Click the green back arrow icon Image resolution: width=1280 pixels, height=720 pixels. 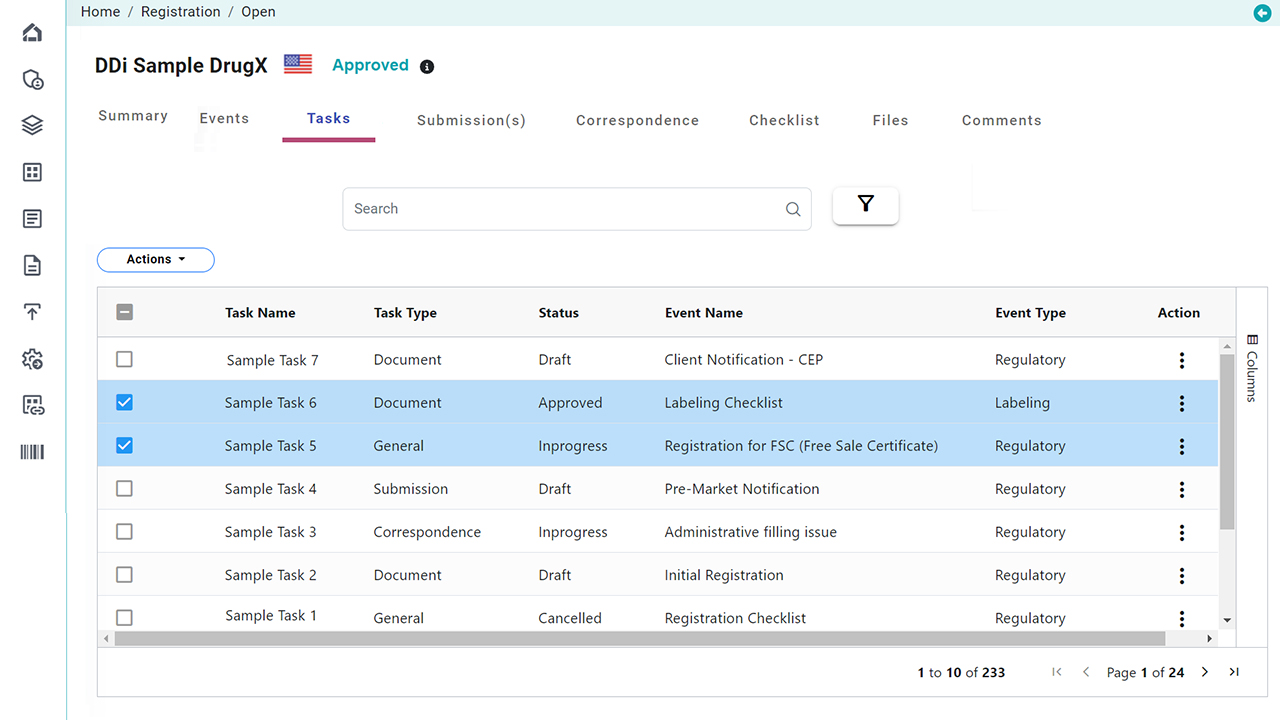[x=1262, y=12]
